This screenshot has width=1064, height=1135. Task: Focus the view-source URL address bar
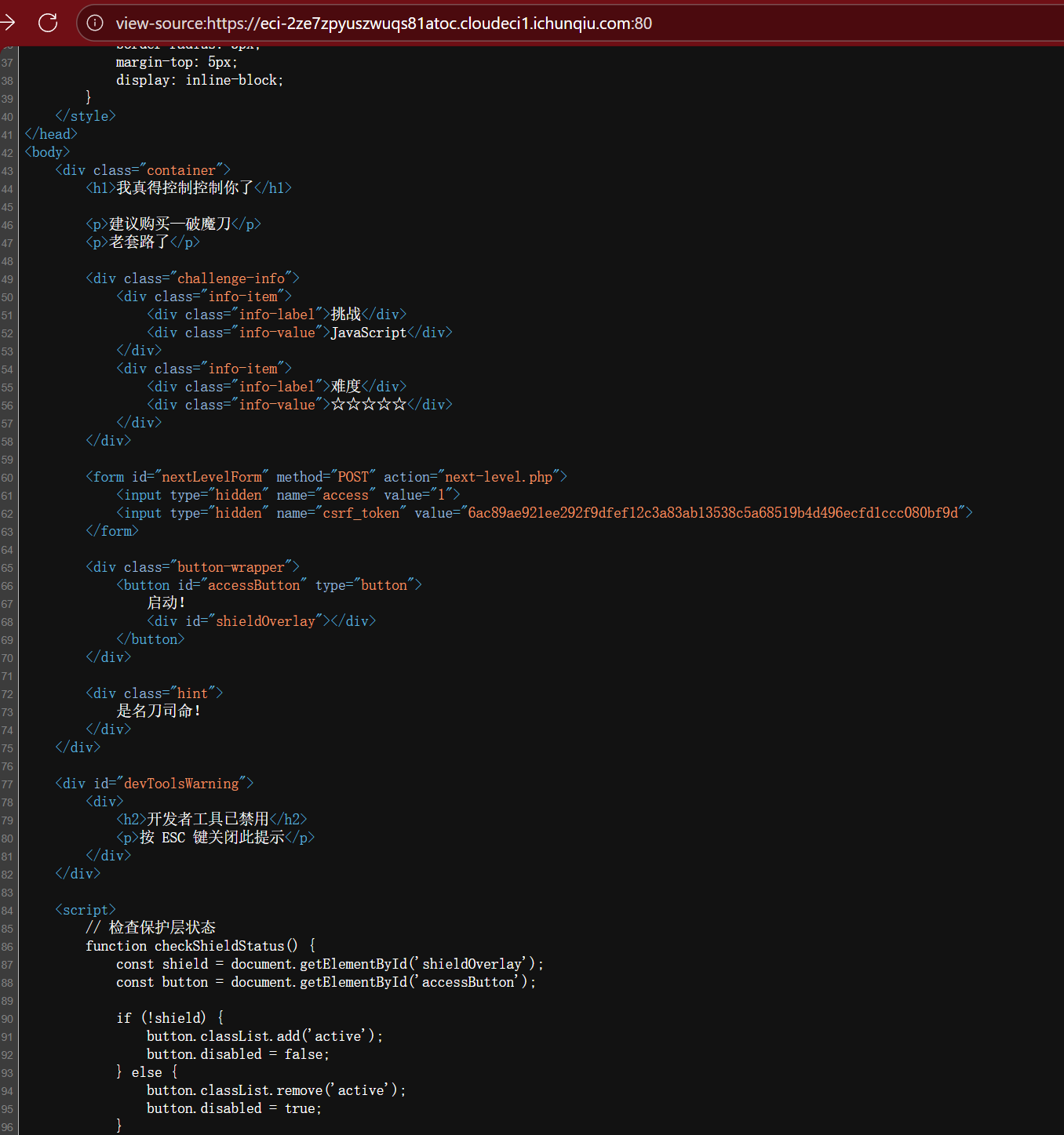383,24
